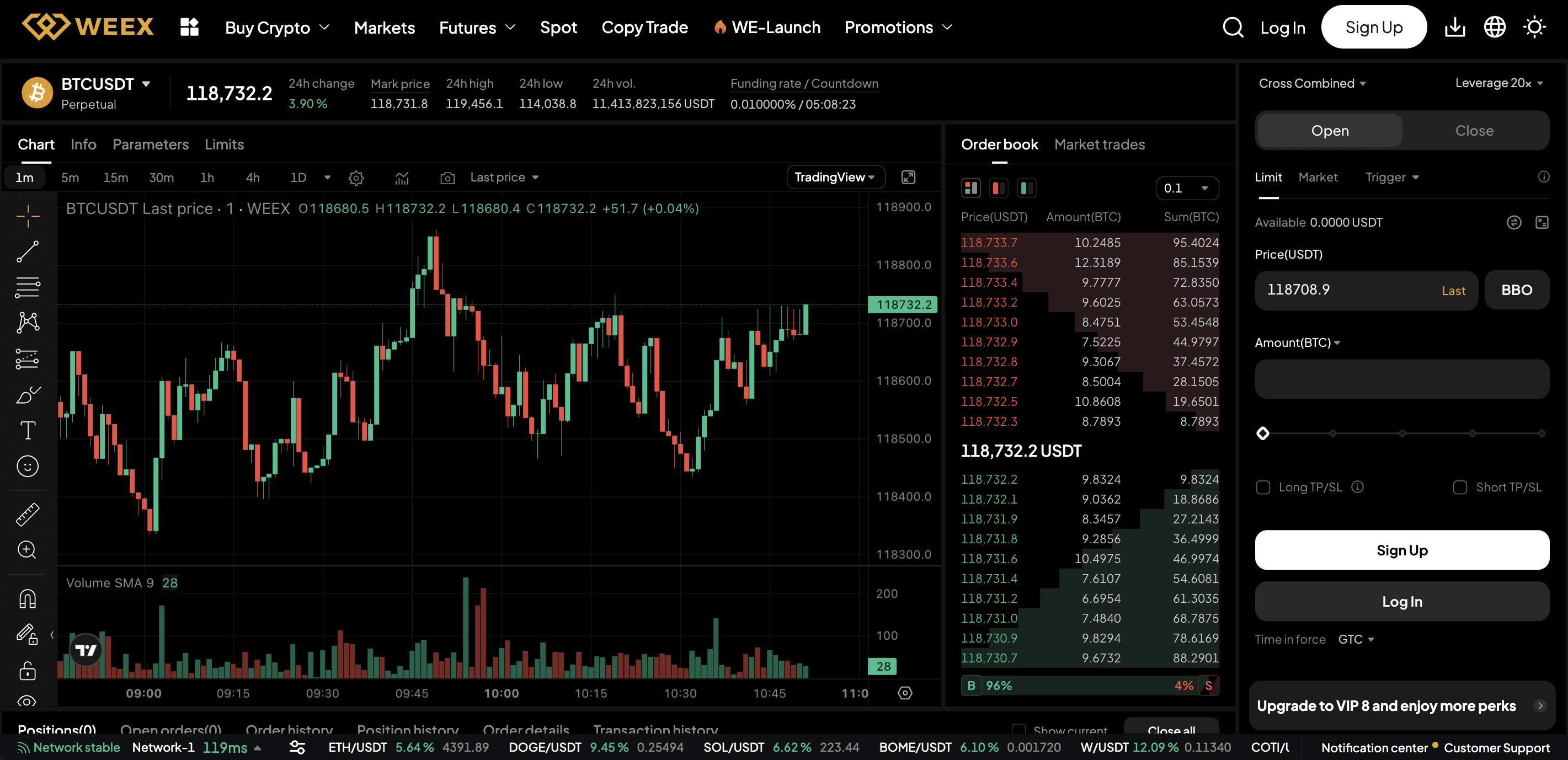Show sells-only order book view

pos(998,188)
